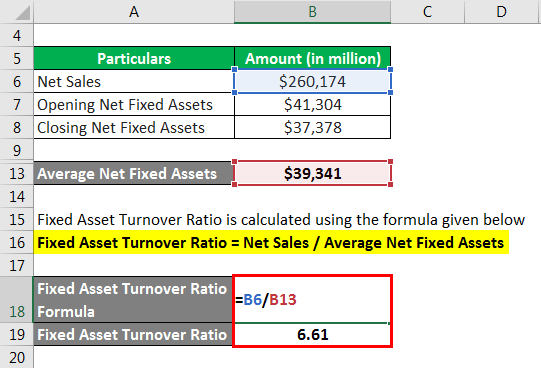Image resolution: width=541 pixels, height=368 pixels.
Task: Select the Net Sales label cell
Action: pos(134,81)
